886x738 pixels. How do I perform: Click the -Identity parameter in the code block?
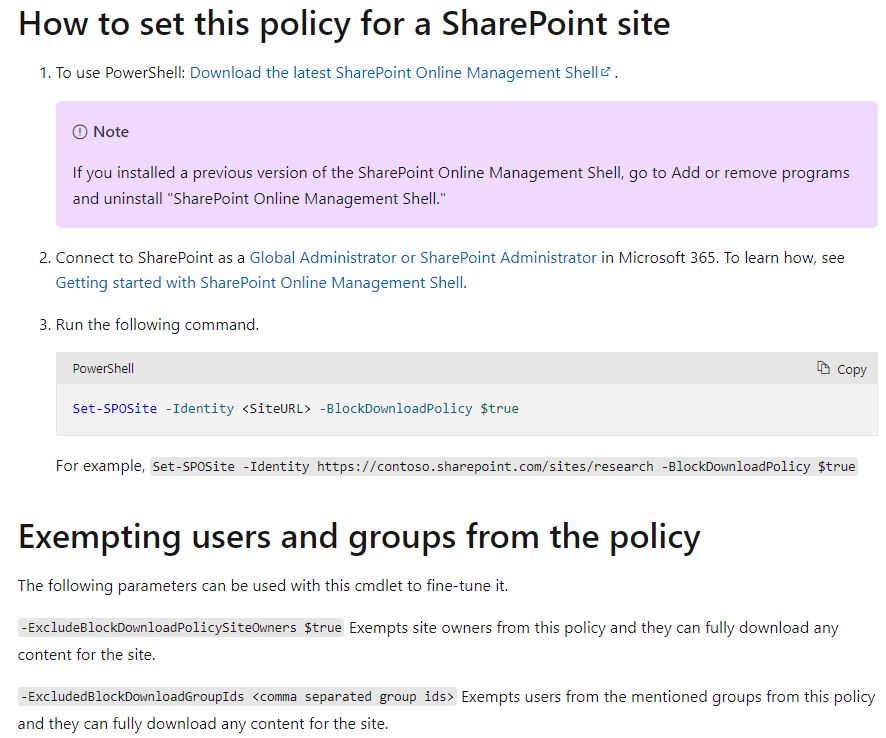click(199, 409)
